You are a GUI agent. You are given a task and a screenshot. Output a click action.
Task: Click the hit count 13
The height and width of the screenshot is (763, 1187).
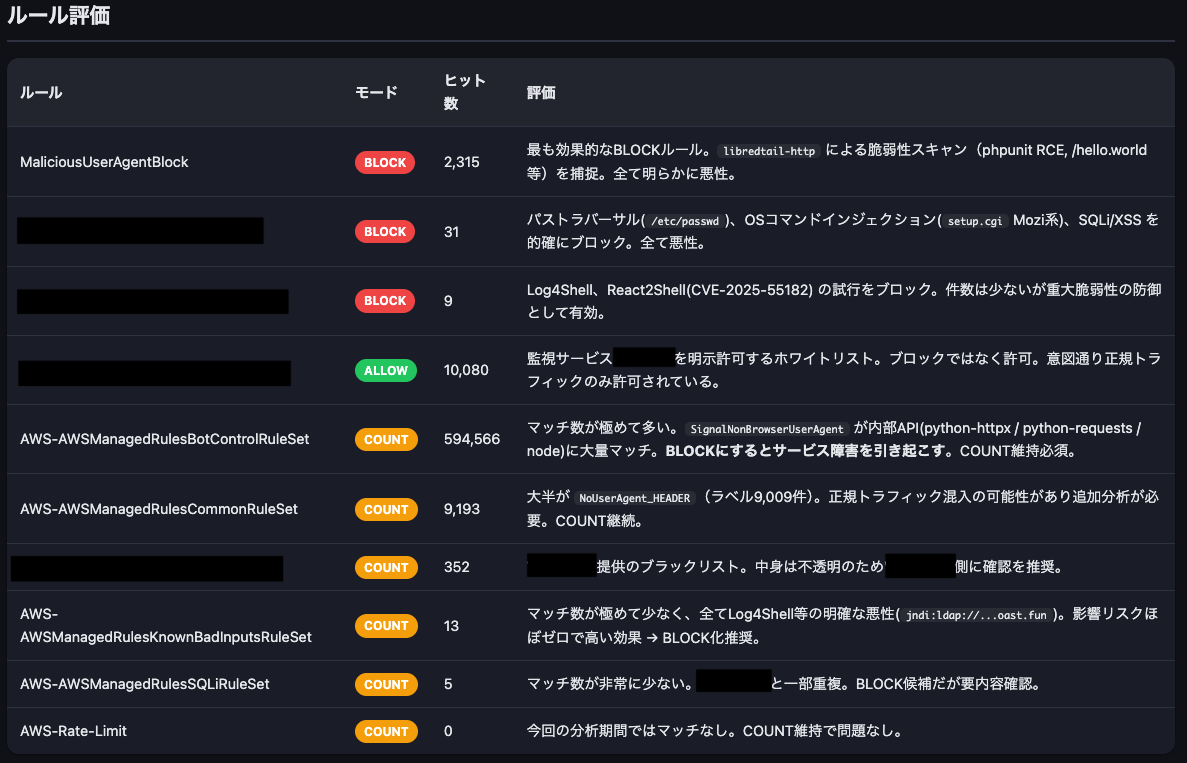coord(451,626)
